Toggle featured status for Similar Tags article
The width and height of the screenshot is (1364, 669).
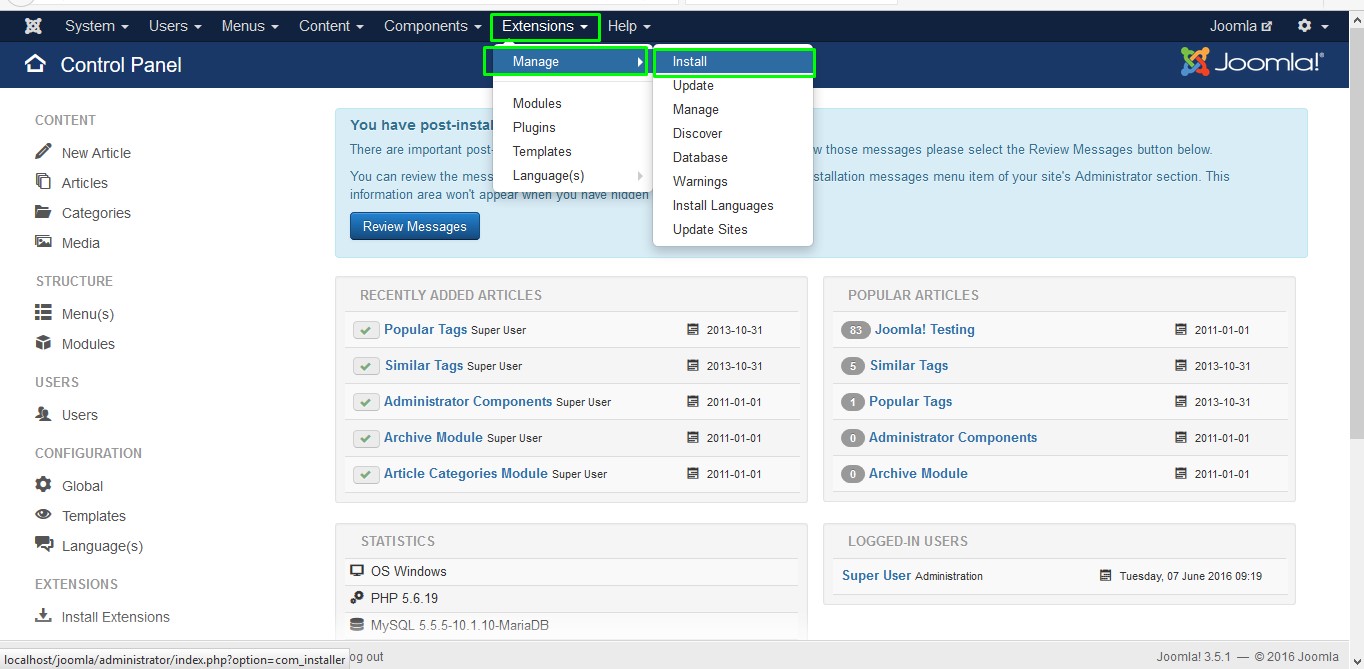pyautogui.click(x=366, y=365)
